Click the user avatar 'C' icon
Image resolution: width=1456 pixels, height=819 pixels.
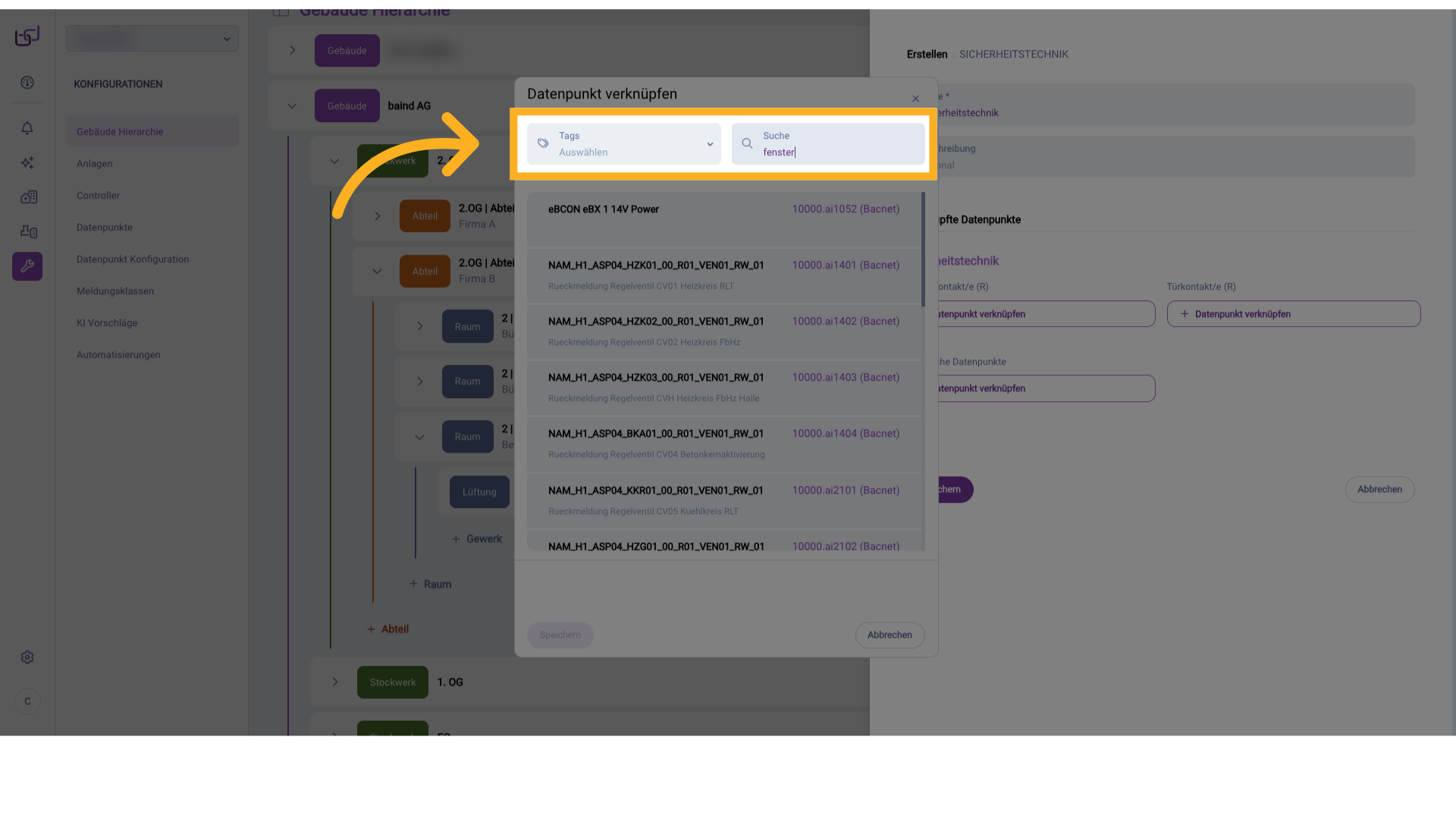[27, 701]
